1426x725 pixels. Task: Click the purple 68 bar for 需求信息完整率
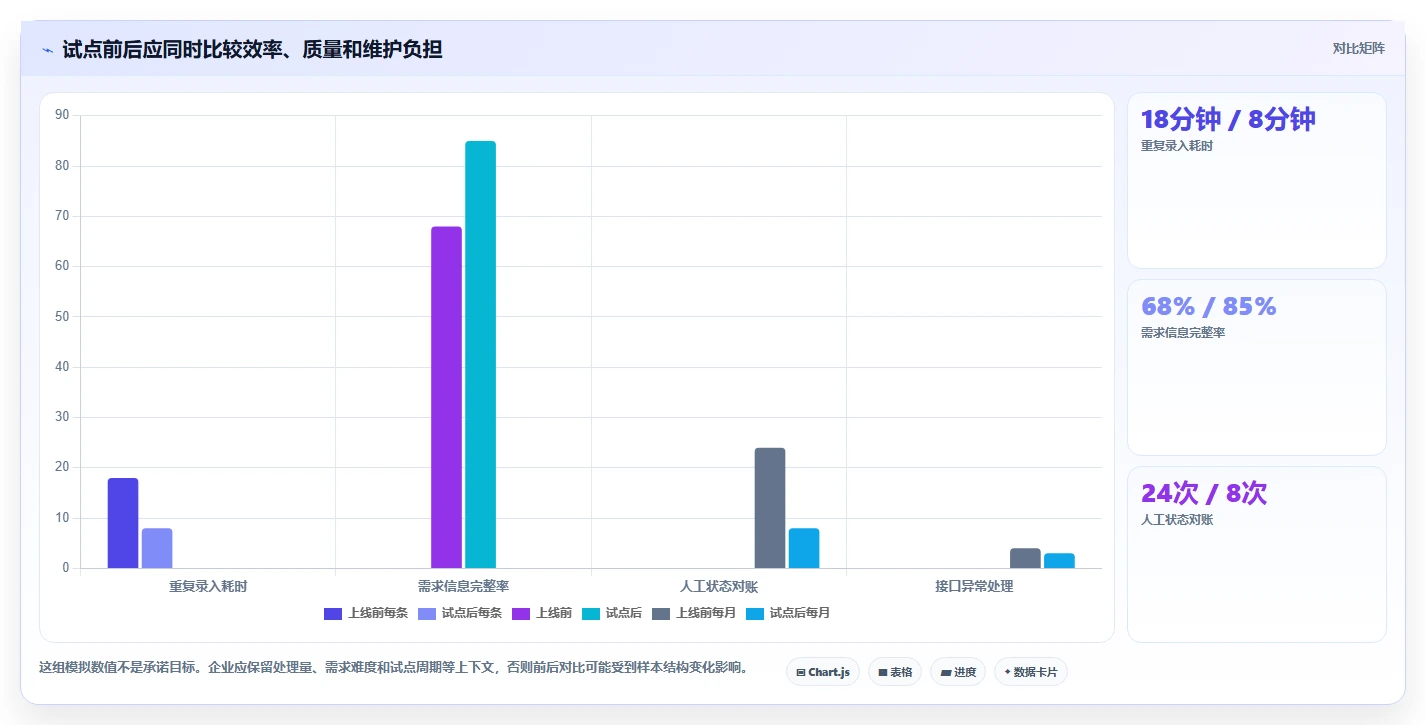tap(446, 397)
